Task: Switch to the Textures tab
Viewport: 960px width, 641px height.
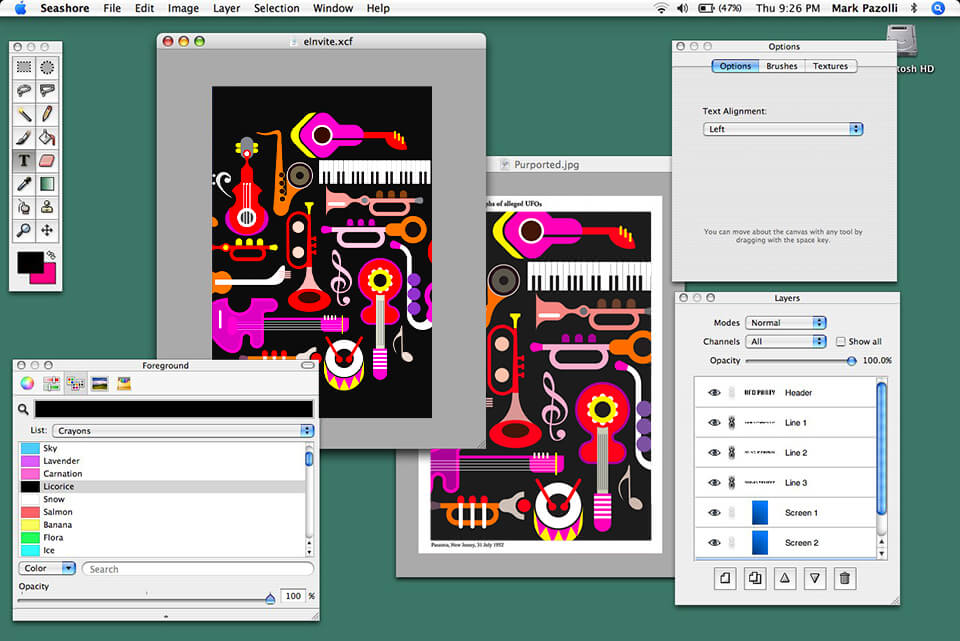Action: coord(830,66)
